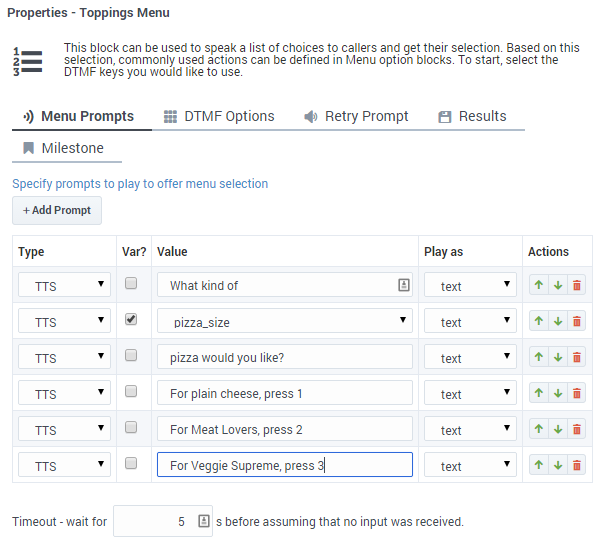Check Var box for 'For Veggie Supreme' row

point(131,464)
